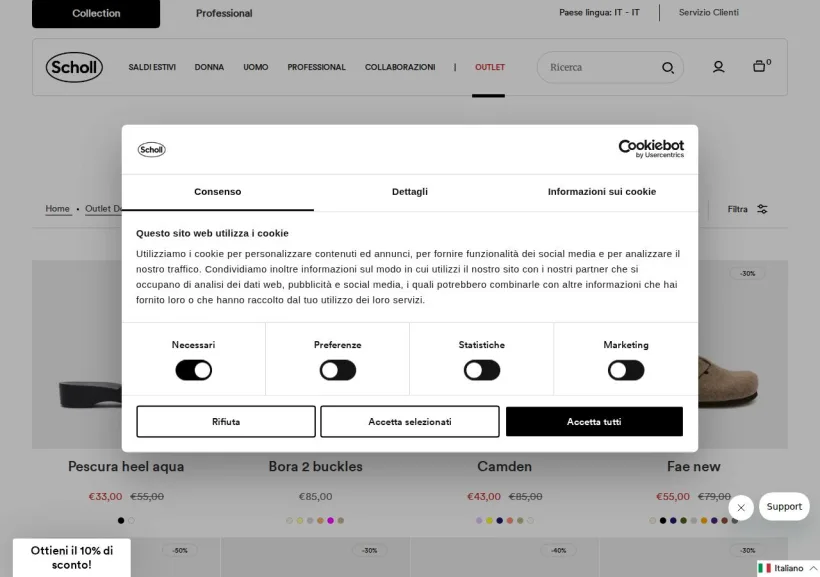
Task: Click the Home breadcrumb link
Action: click(x=58, y=209)
